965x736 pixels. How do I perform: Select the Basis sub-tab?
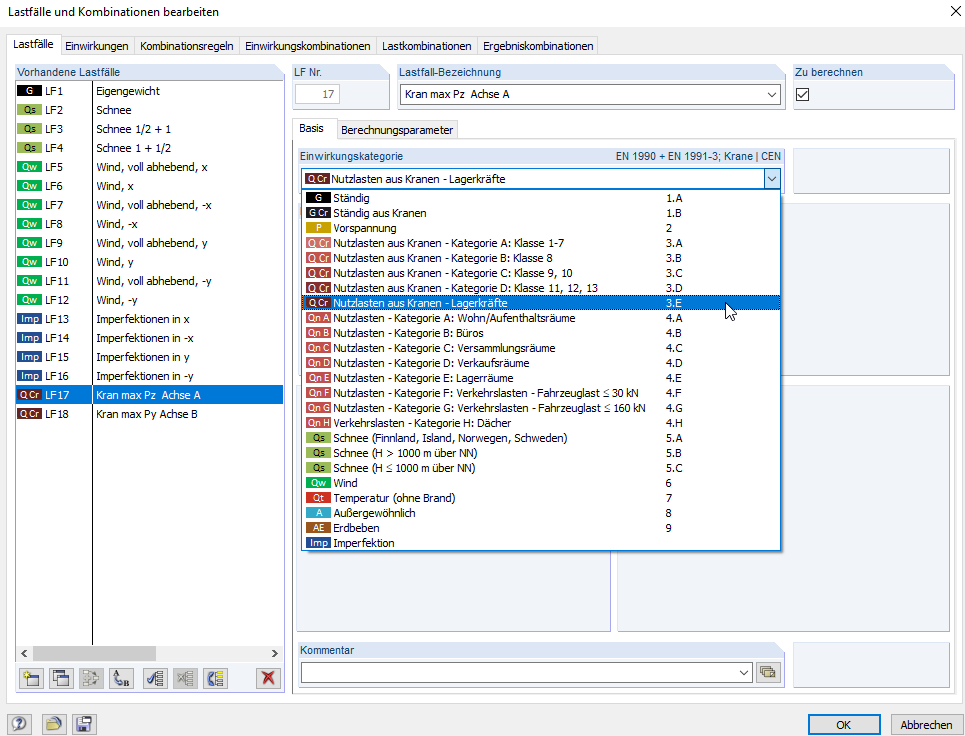click(311, 128)
